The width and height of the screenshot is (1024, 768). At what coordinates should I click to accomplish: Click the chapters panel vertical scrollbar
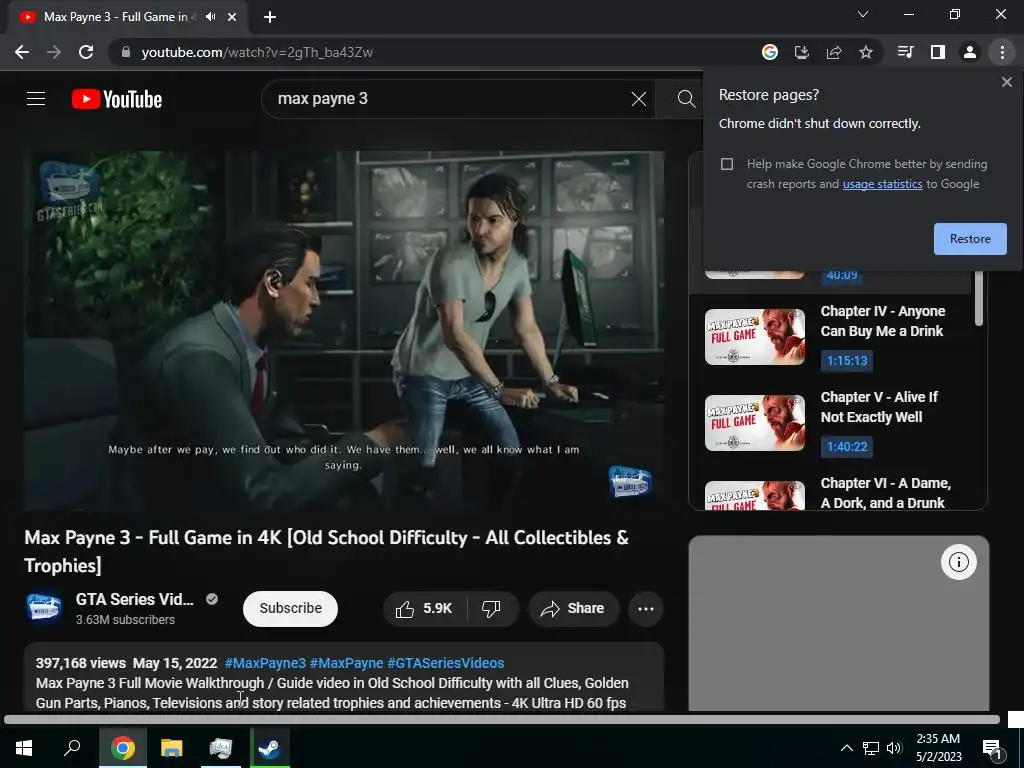(x=978, y=297)
